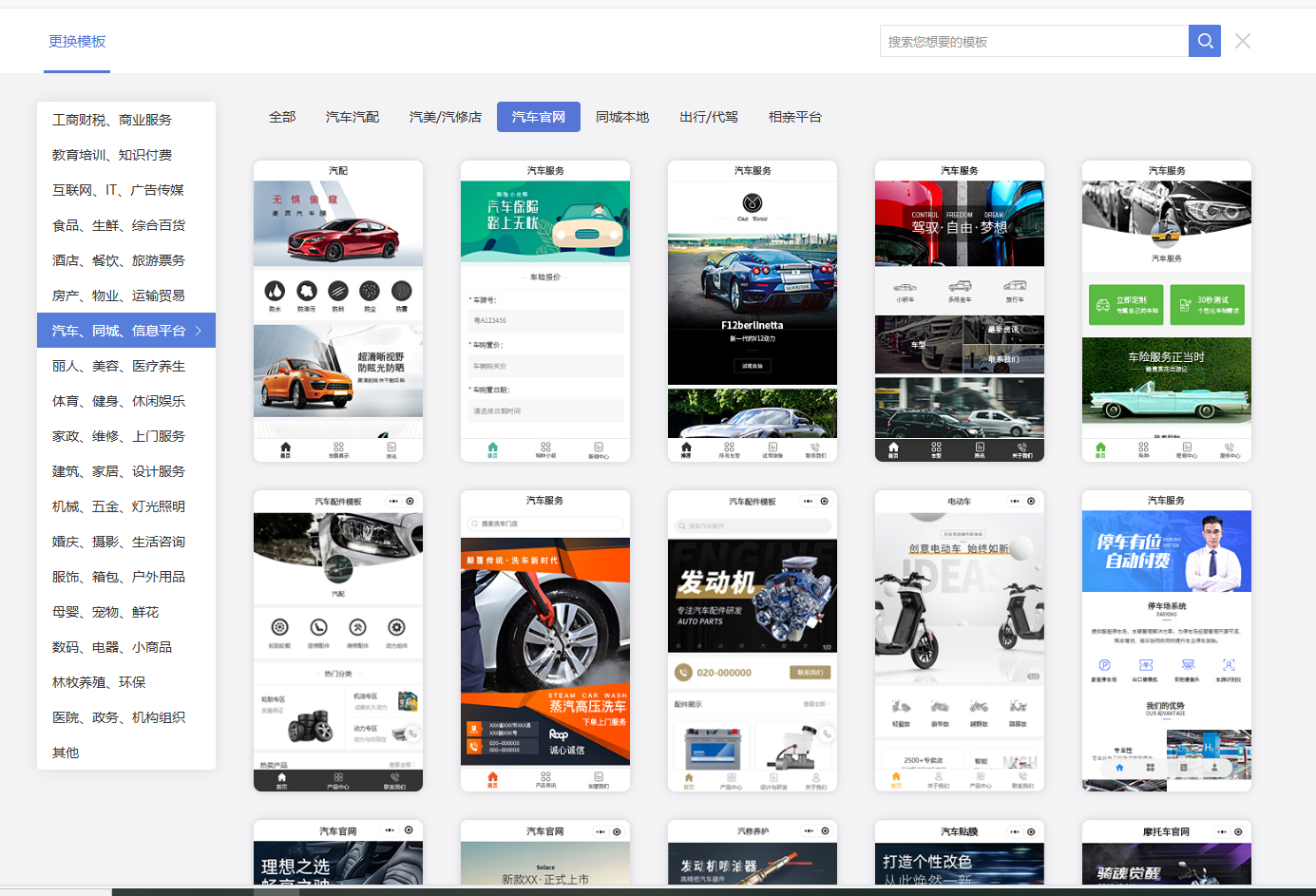Screen dimensions: 1316x896
Task: Open category 母婴、宠物、鲜花
Action: click(x=126, y=612)
